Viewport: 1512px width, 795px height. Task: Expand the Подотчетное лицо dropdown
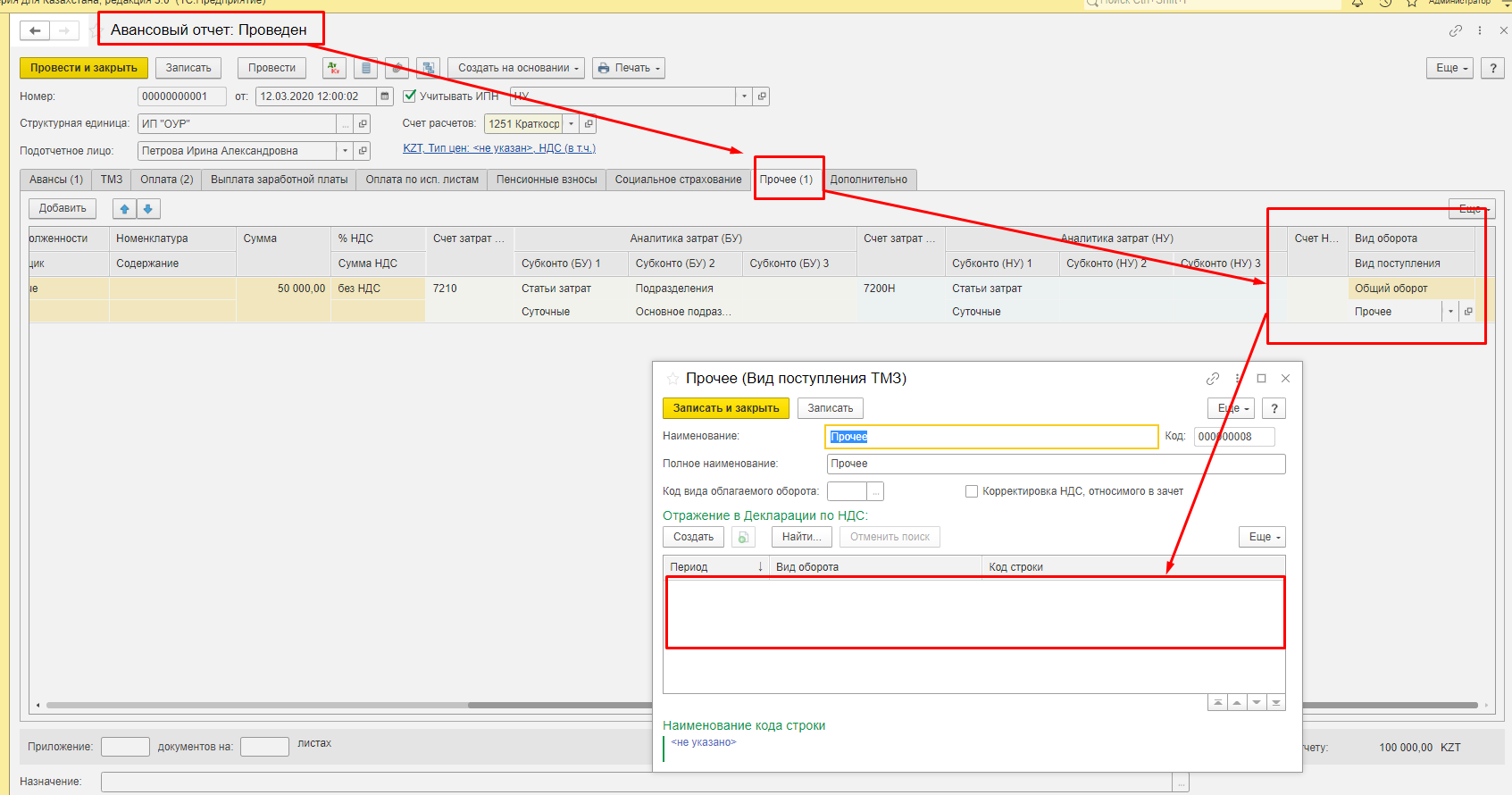click(x=345, y=151)
